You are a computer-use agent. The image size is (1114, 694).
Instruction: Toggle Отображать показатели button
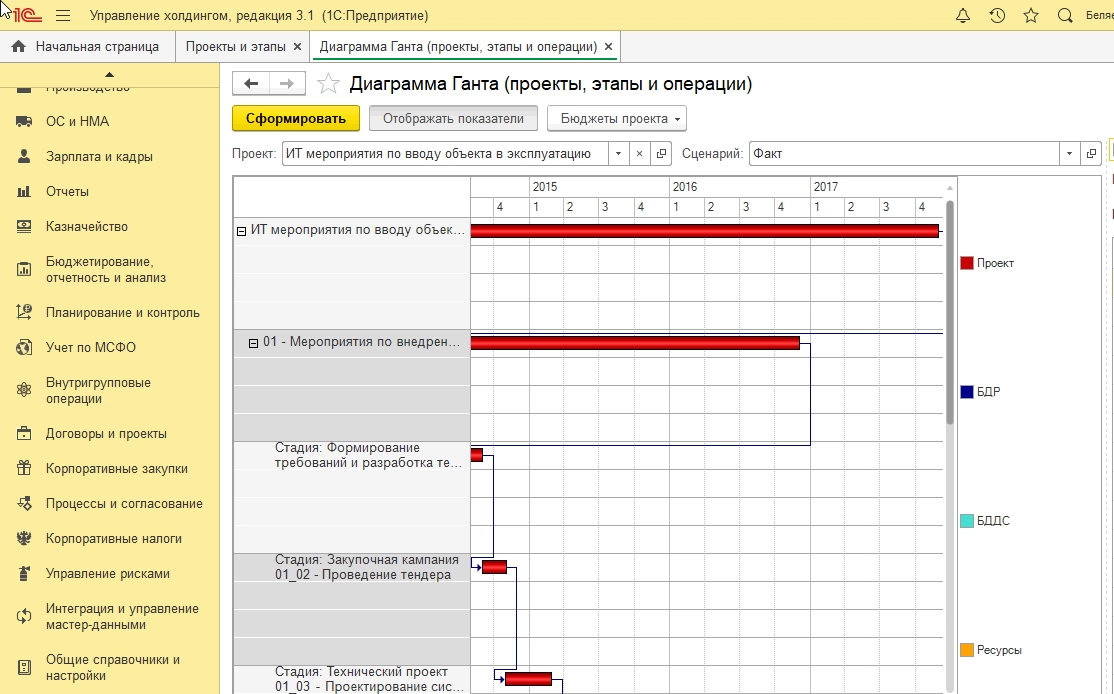click(x=453, y=119)
